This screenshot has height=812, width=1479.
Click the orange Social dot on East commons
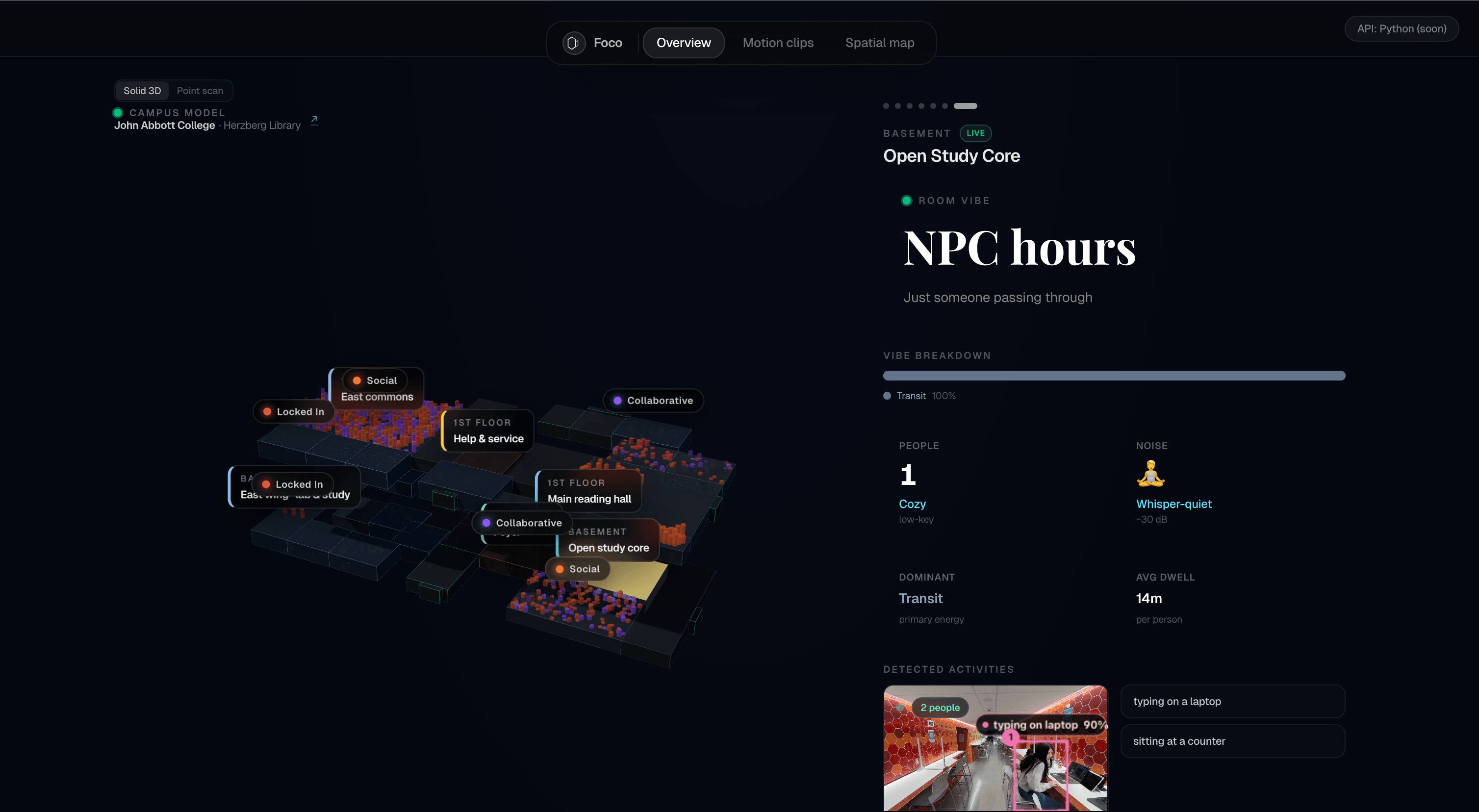pyautogui.click(x=357, y=380)
